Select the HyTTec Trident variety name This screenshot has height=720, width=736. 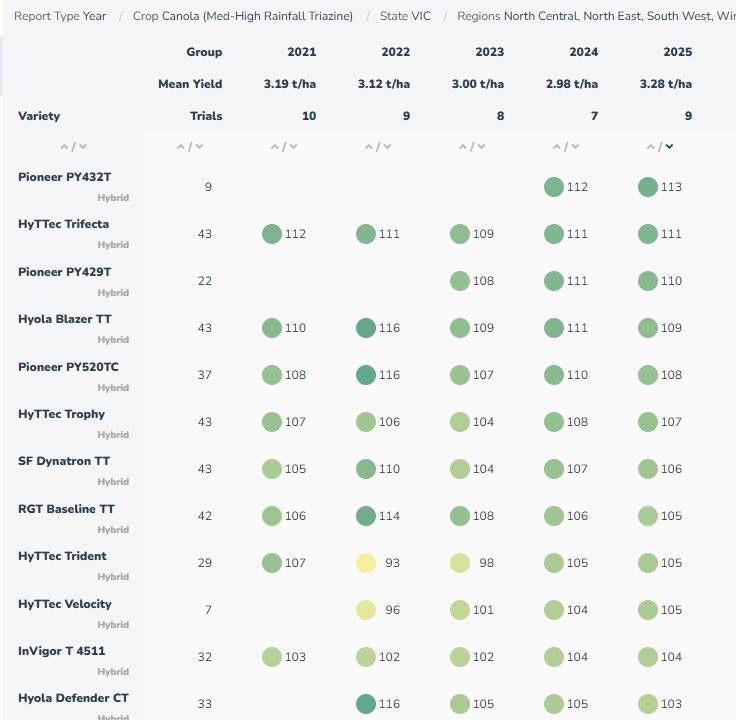(x=62, y=556)
